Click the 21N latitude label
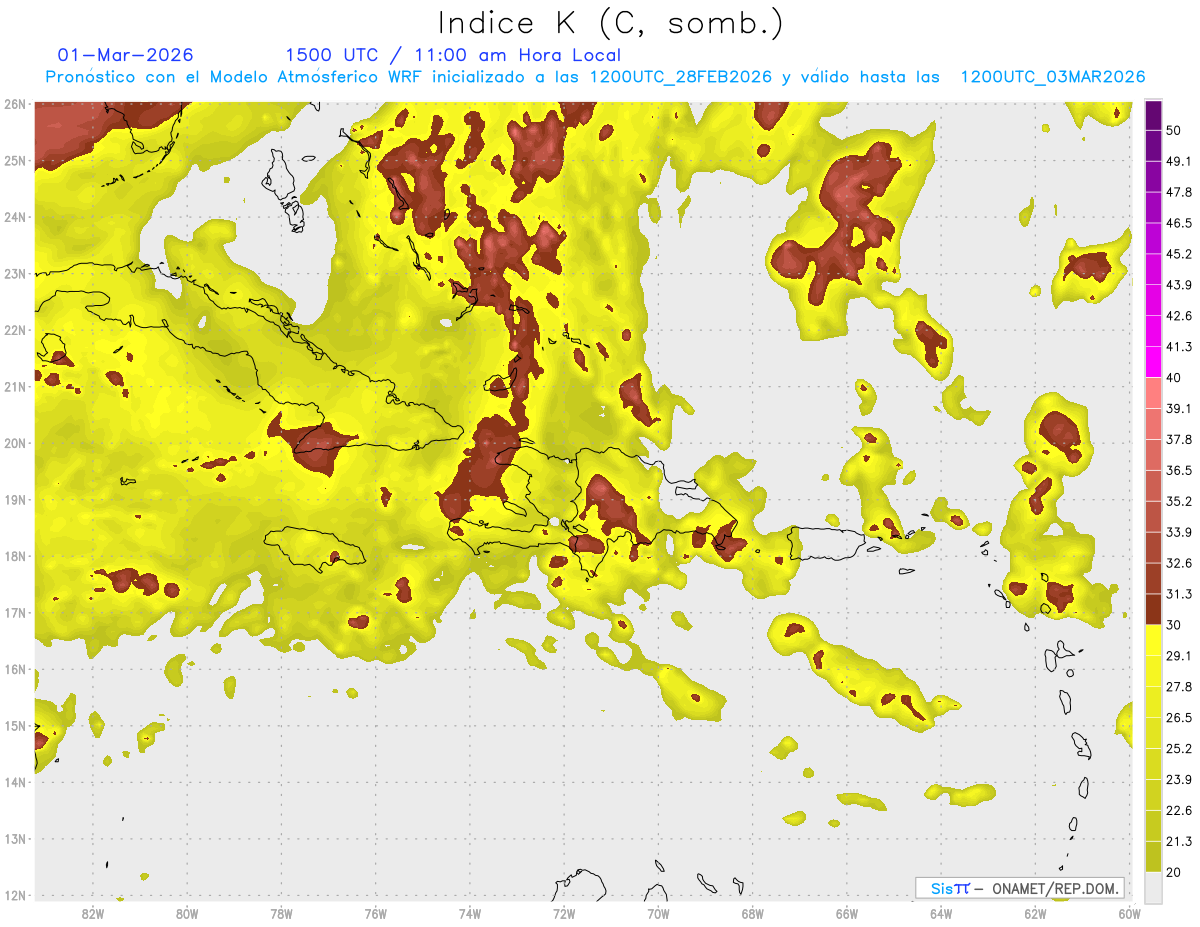Viewport: 1200px width, 927px height. coord(15,387)
